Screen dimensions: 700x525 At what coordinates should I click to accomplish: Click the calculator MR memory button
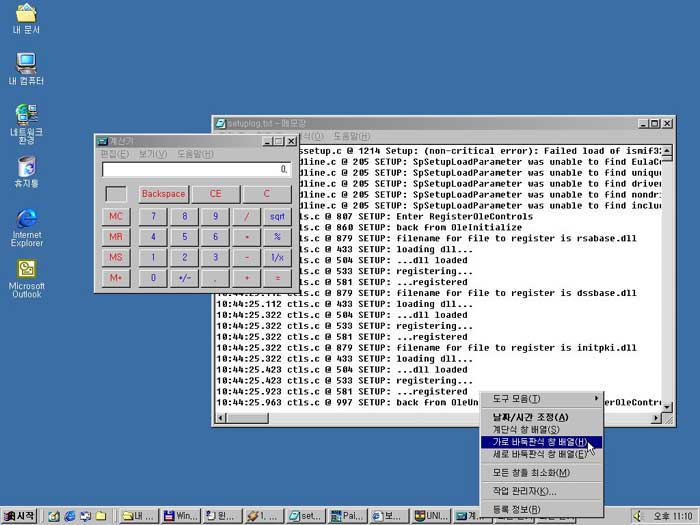click(116, 237)
